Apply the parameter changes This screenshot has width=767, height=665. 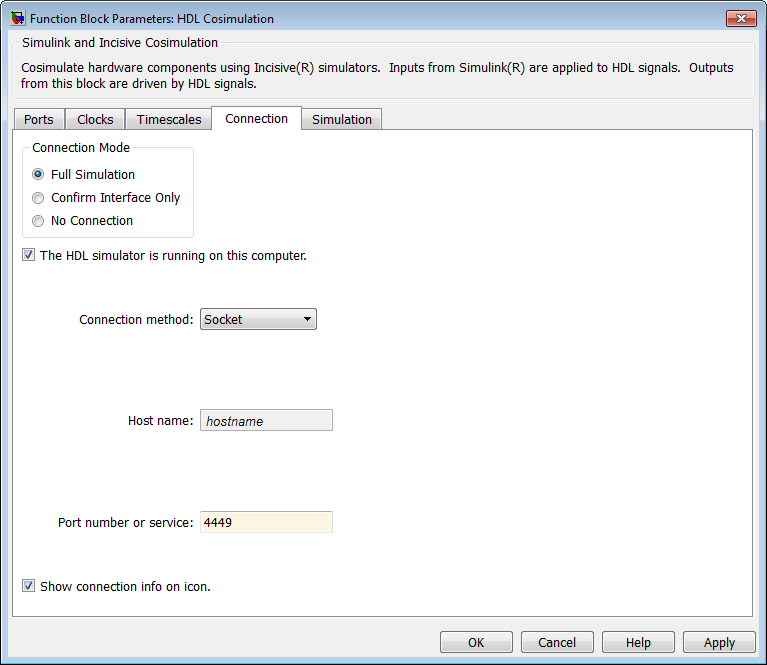point(719,642)
